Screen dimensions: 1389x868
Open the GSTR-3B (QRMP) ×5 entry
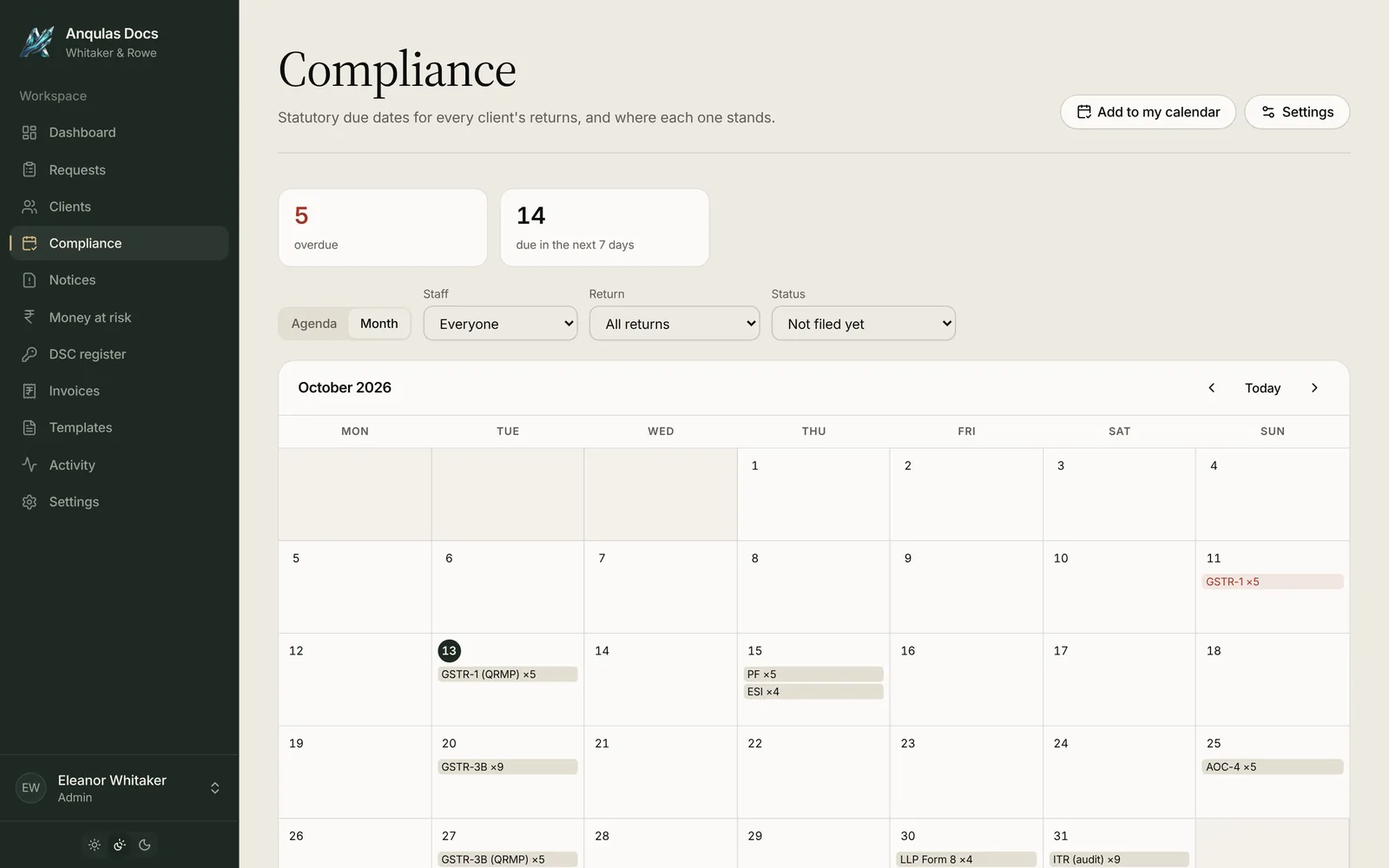(x=508, y=859)
